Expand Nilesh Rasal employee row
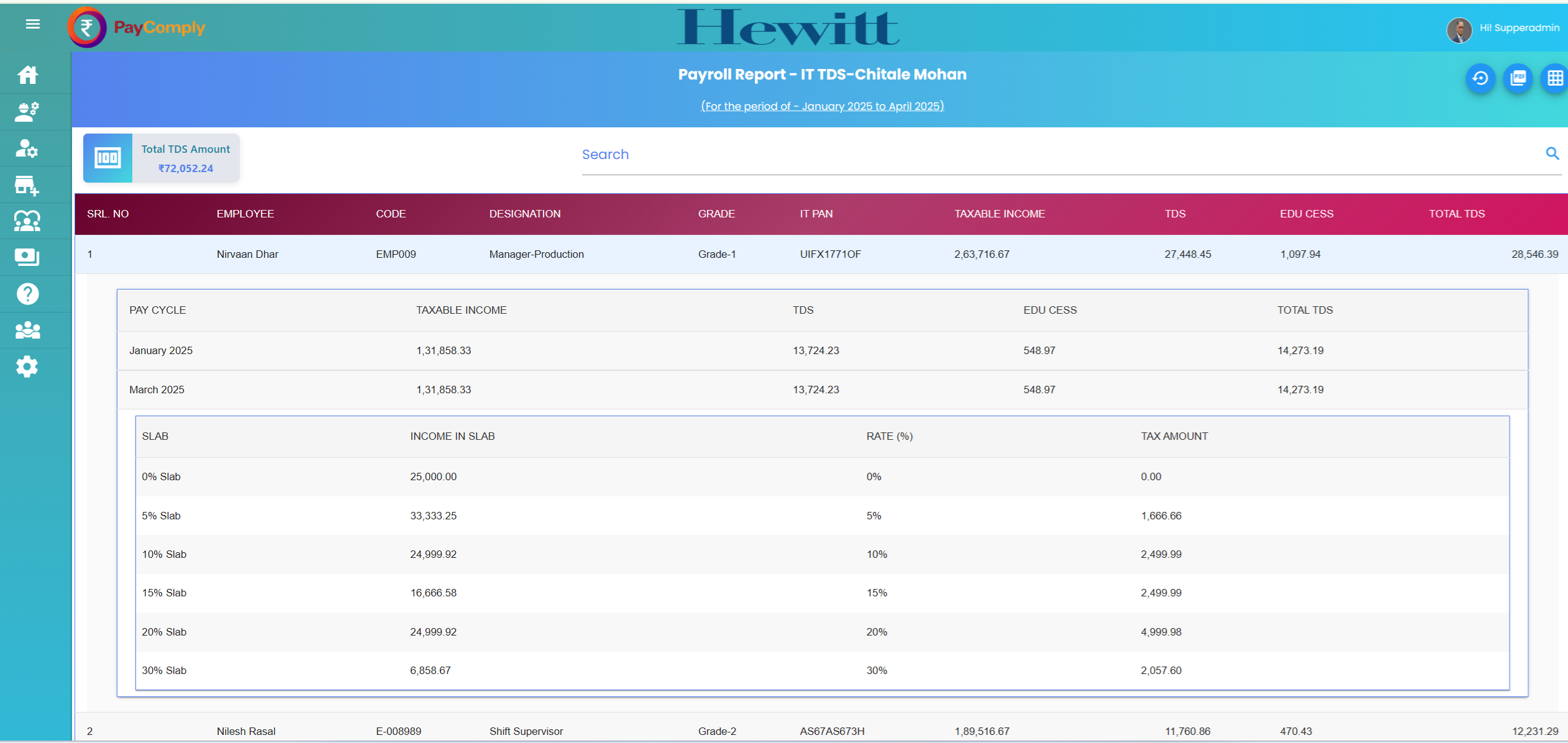The width and height of the screenshot is (1568, 743). (x=246, y=731)
